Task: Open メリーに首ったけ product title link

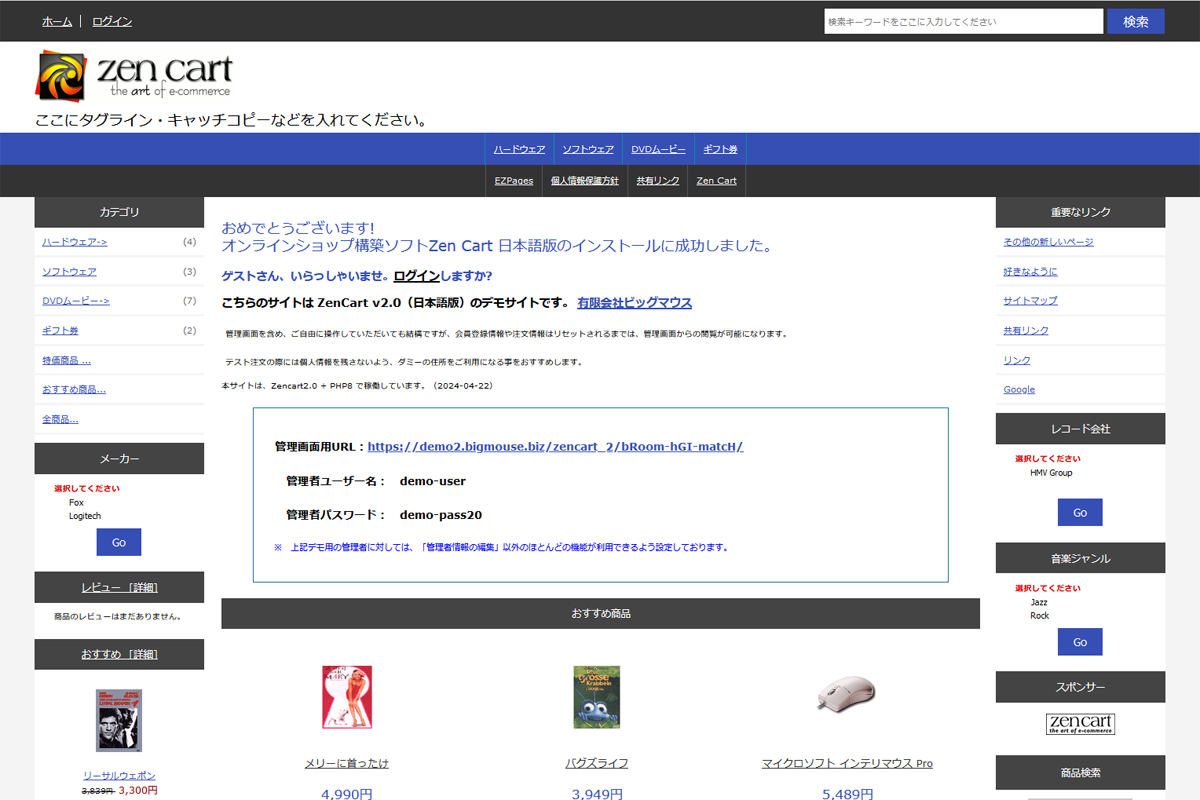Action: [347, 763]
